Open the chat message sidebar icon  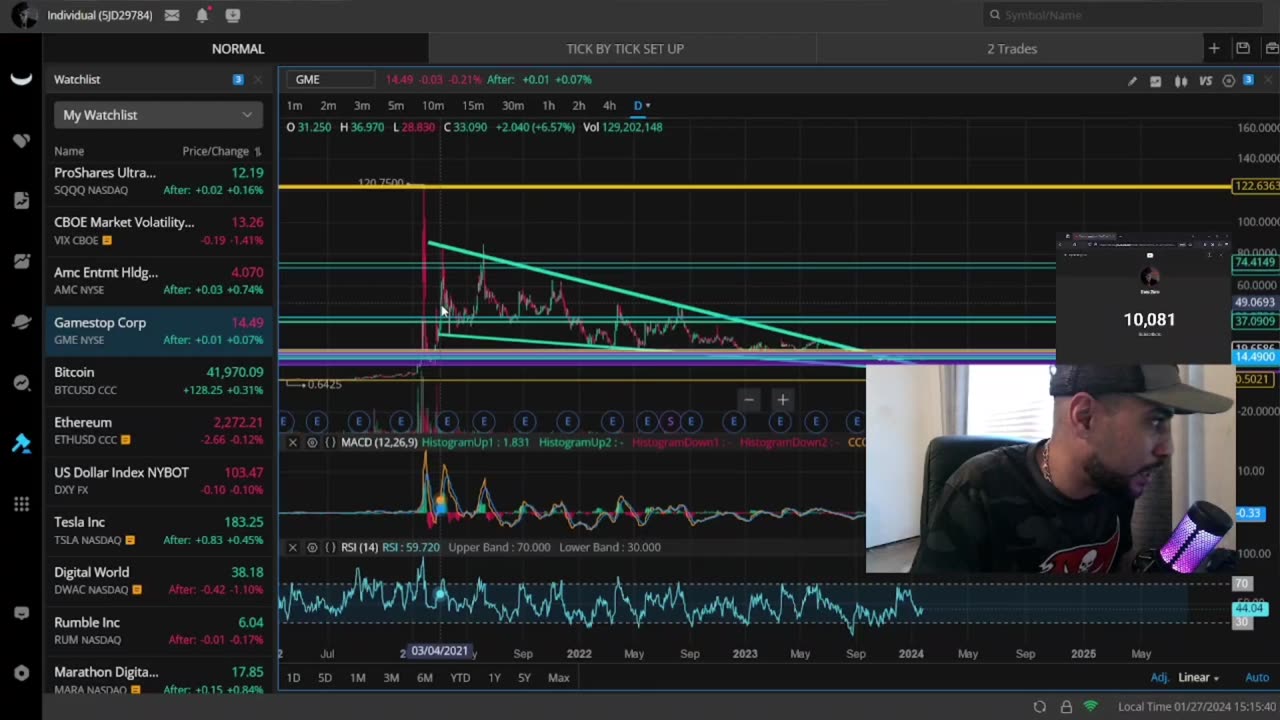point(21,613)
